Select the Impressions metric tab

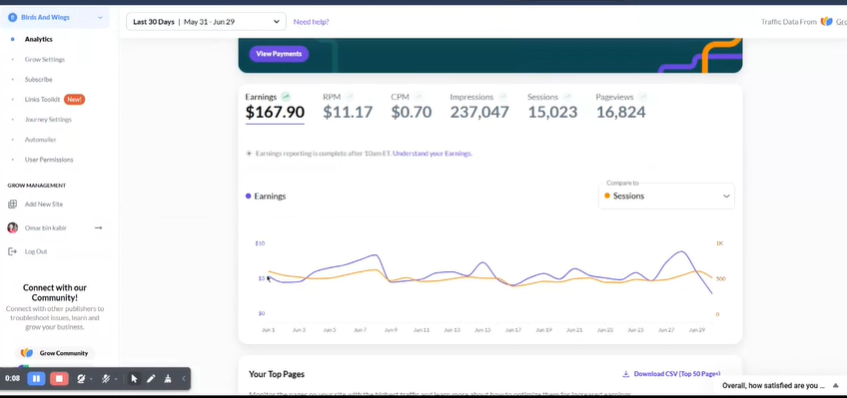tap(480, 106)
